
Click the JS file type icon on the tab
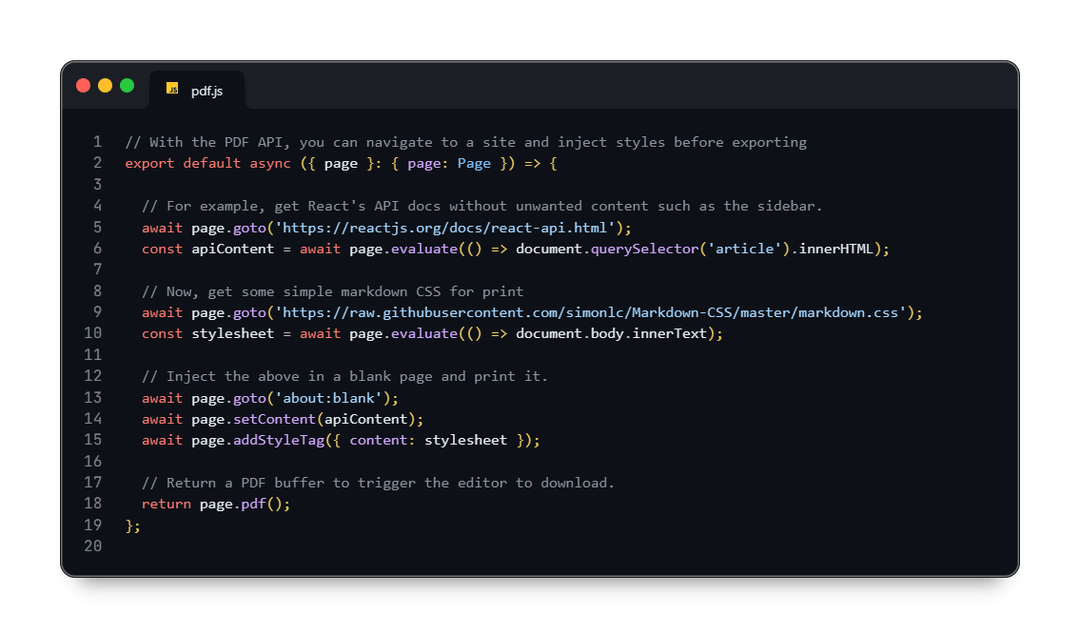point(171,89)
